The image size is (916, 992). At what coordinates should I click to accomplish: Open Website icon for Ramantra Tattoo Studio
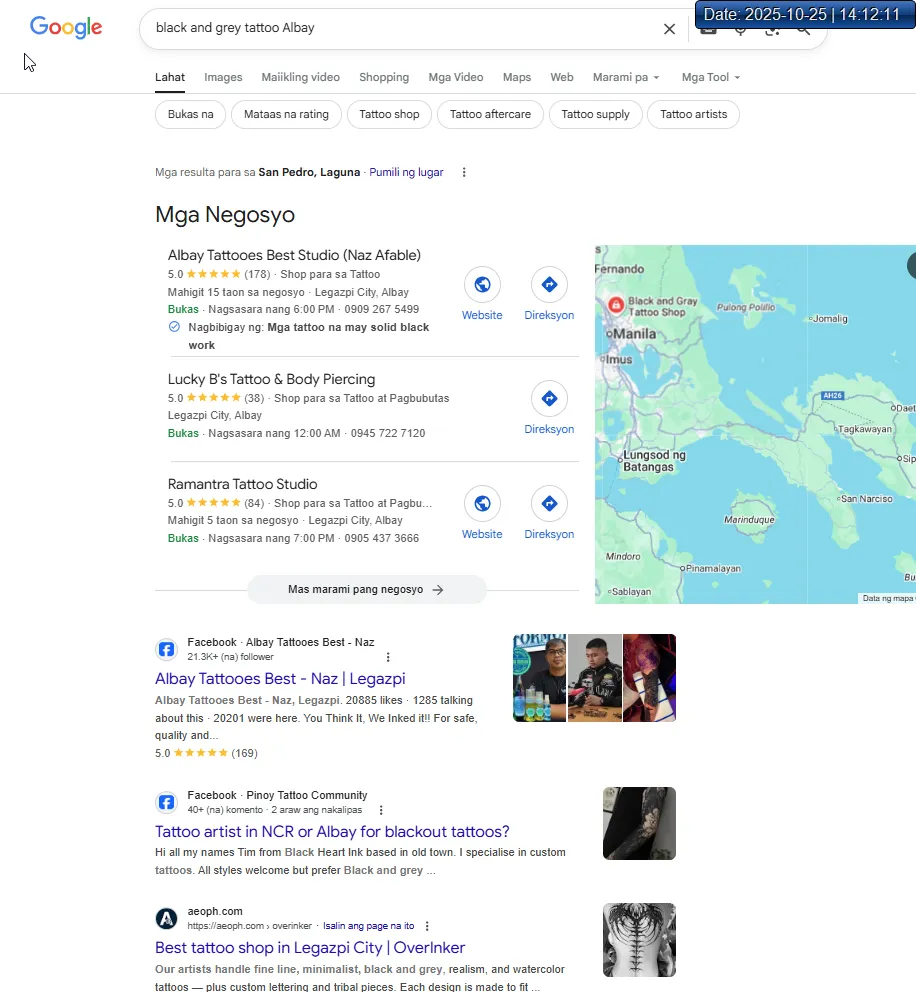click(482, 504)
